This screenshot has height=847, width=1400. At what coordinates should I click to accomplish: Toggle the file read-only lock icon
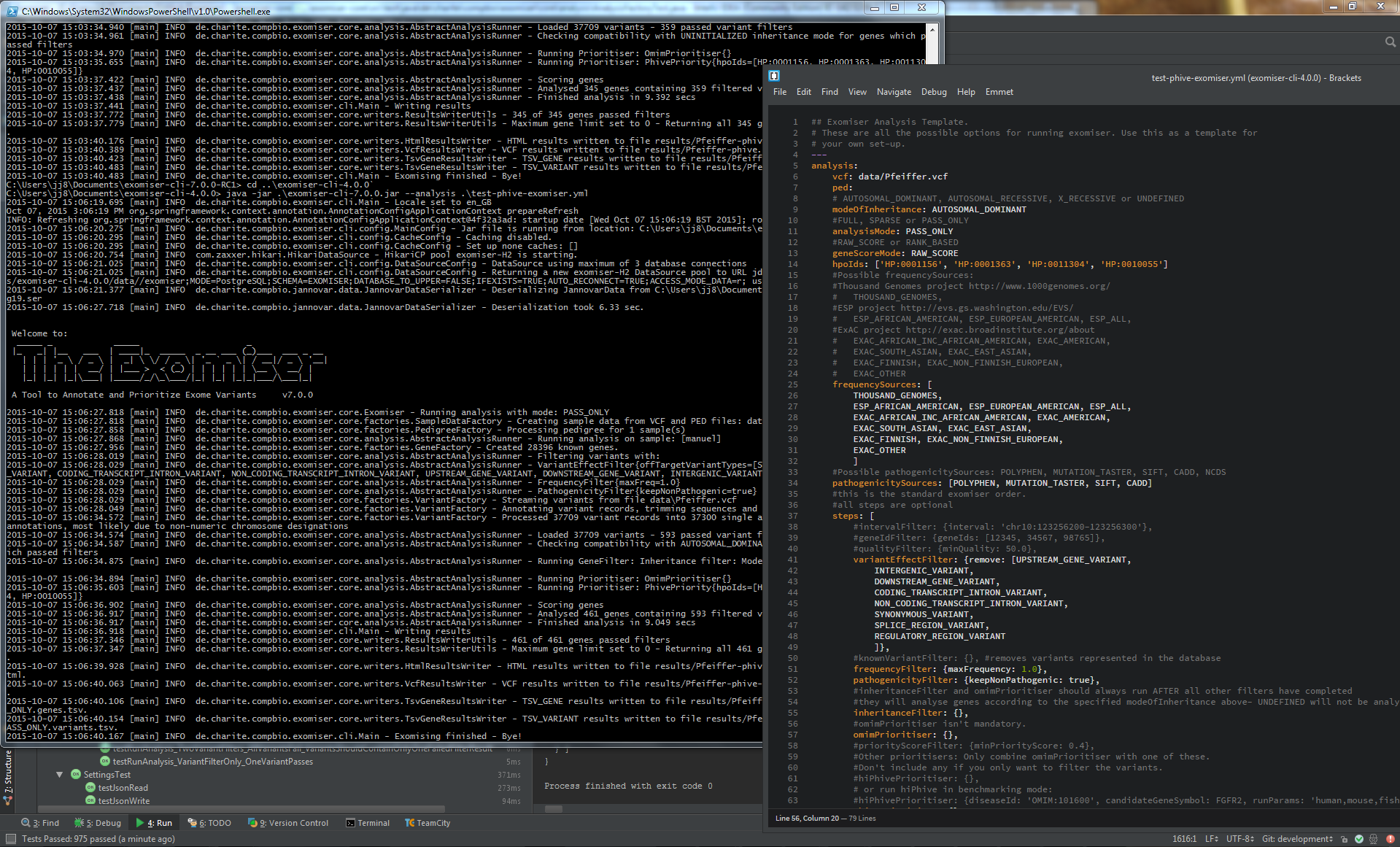point(1344,839)
